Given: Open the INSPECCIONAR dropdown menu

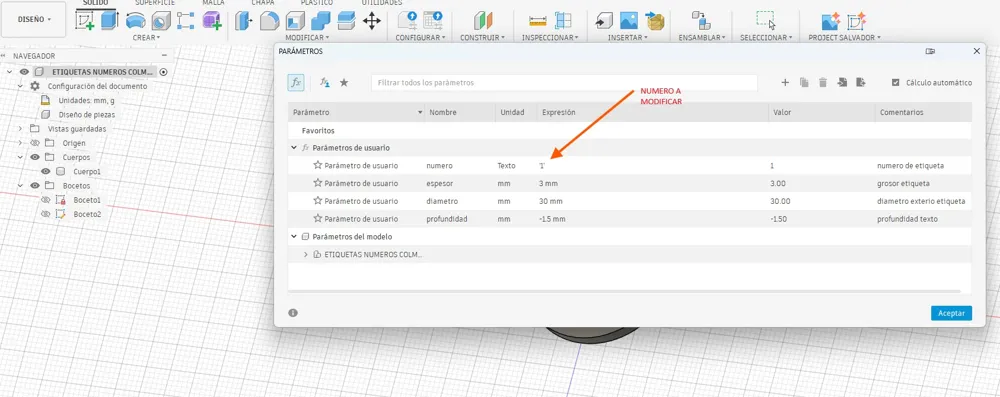Looking at the screenshot, I should tap(550, 38).
